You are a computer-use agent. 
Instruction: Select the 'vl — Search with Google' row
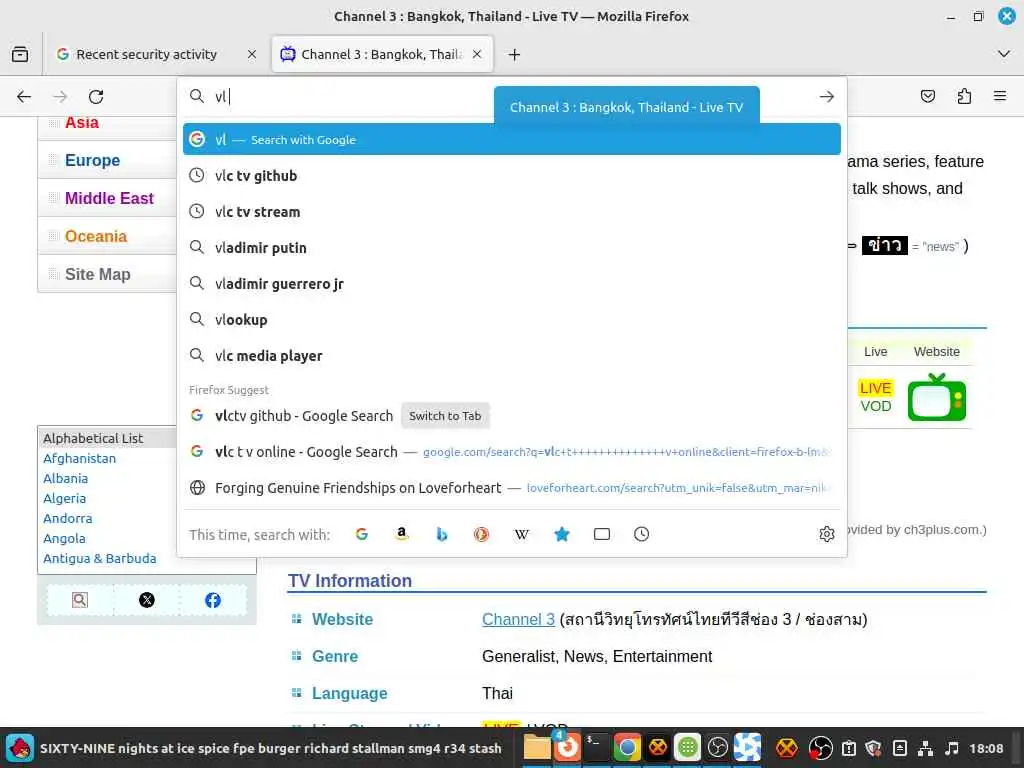point(511,139)
